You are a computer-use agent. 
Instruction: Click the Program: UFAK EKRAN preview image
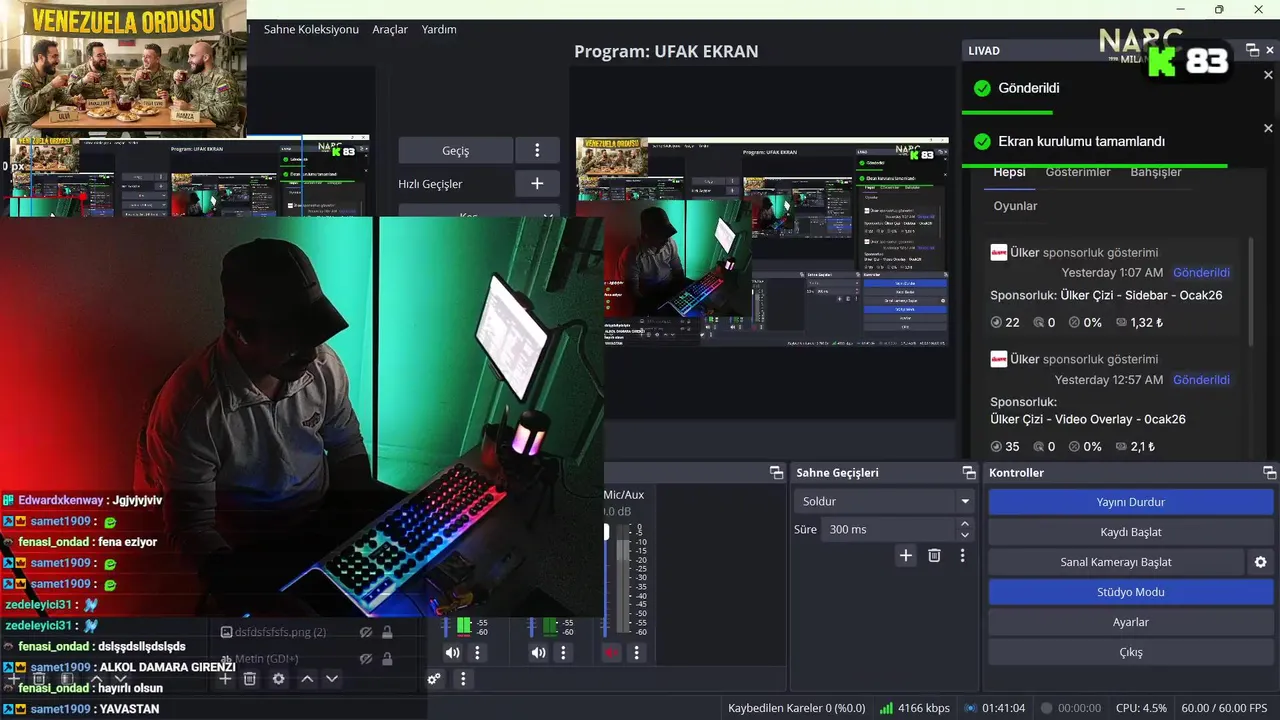[762, 242]
